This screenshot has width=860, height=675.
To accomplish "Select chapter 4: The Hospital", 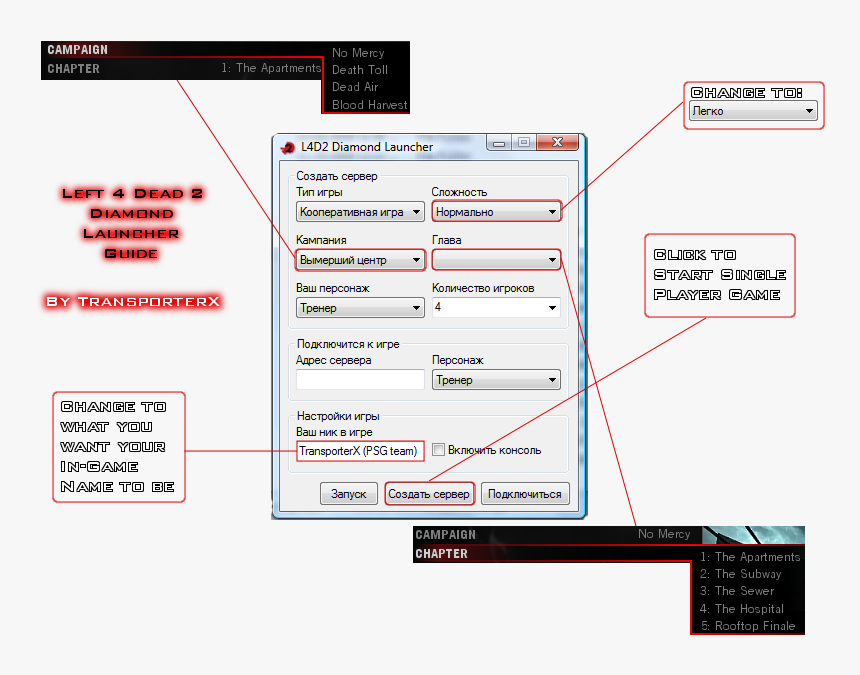I will pos(742,609).
